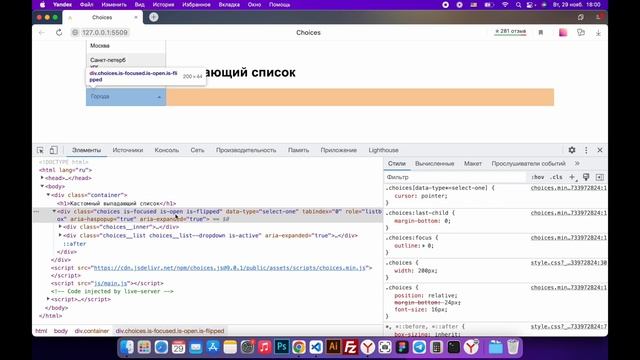Screen dimensions: 640x360
Task: Toggle the :hov element state panel
Action: (538, 177)
